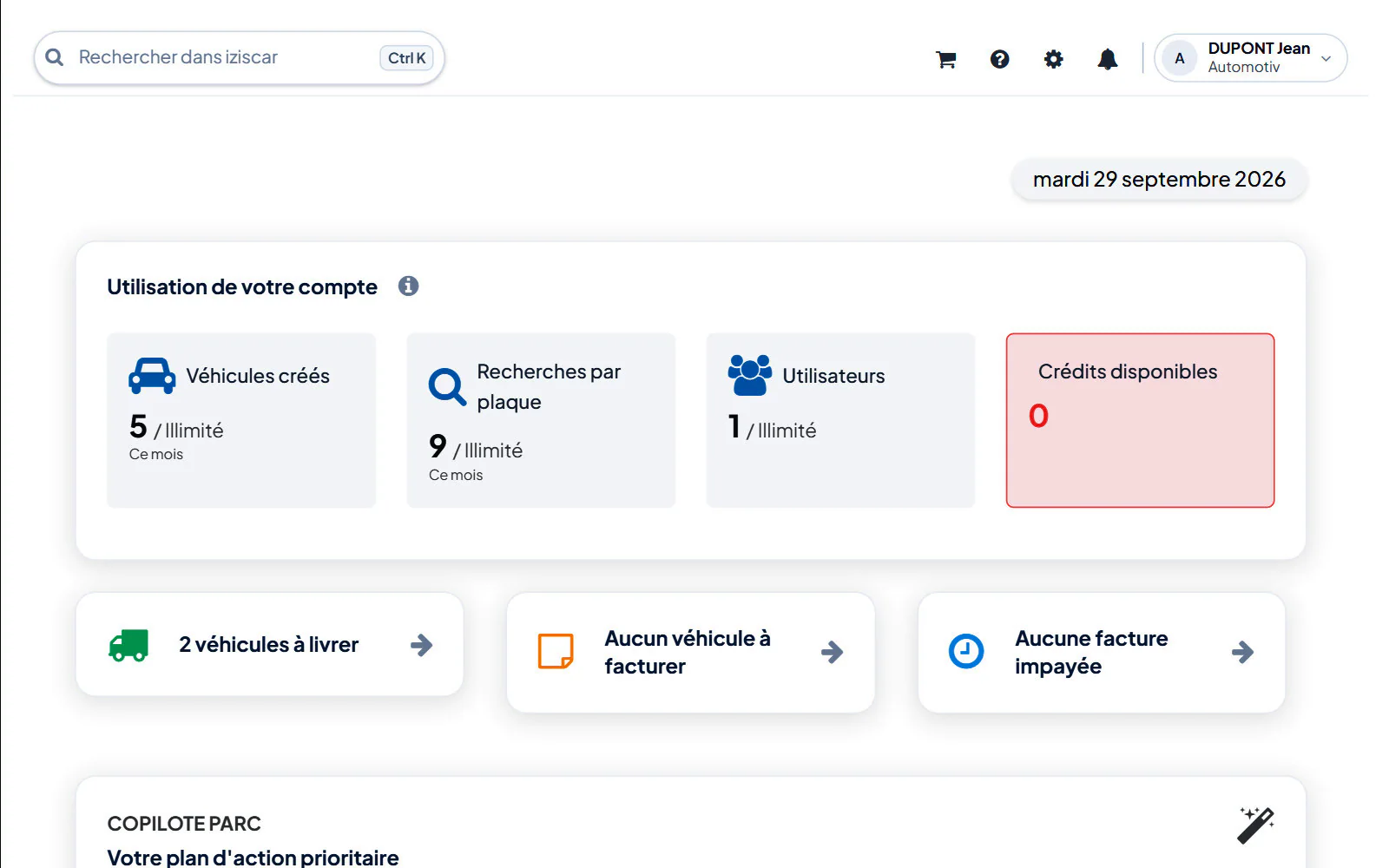Open the notifications bell icon
Screen dimensions: 1389x868
(x=1108, y=59)
